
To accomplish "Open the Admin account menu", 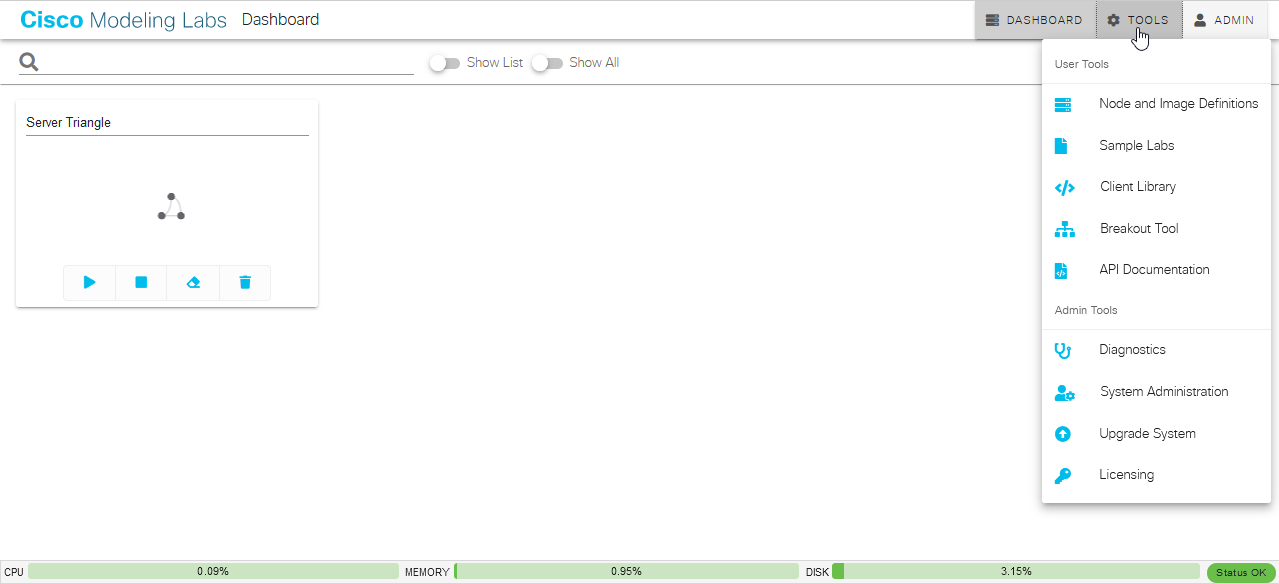I will click(1224, 19).
